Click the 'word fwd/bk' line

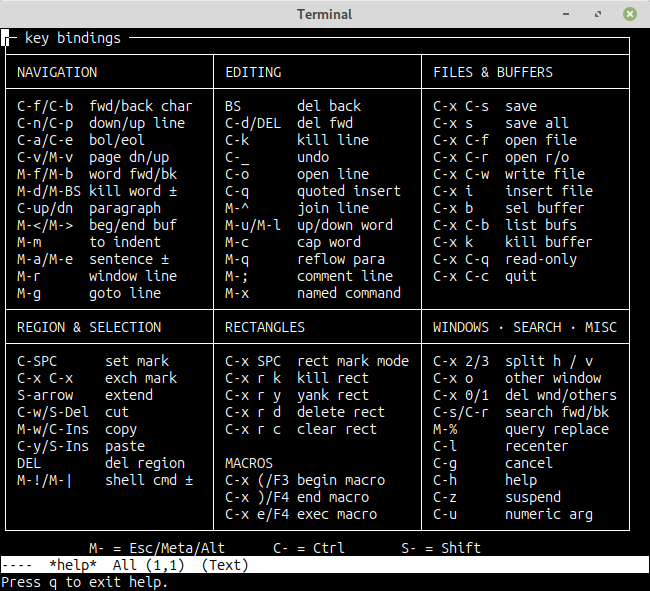tap(97, 174)
